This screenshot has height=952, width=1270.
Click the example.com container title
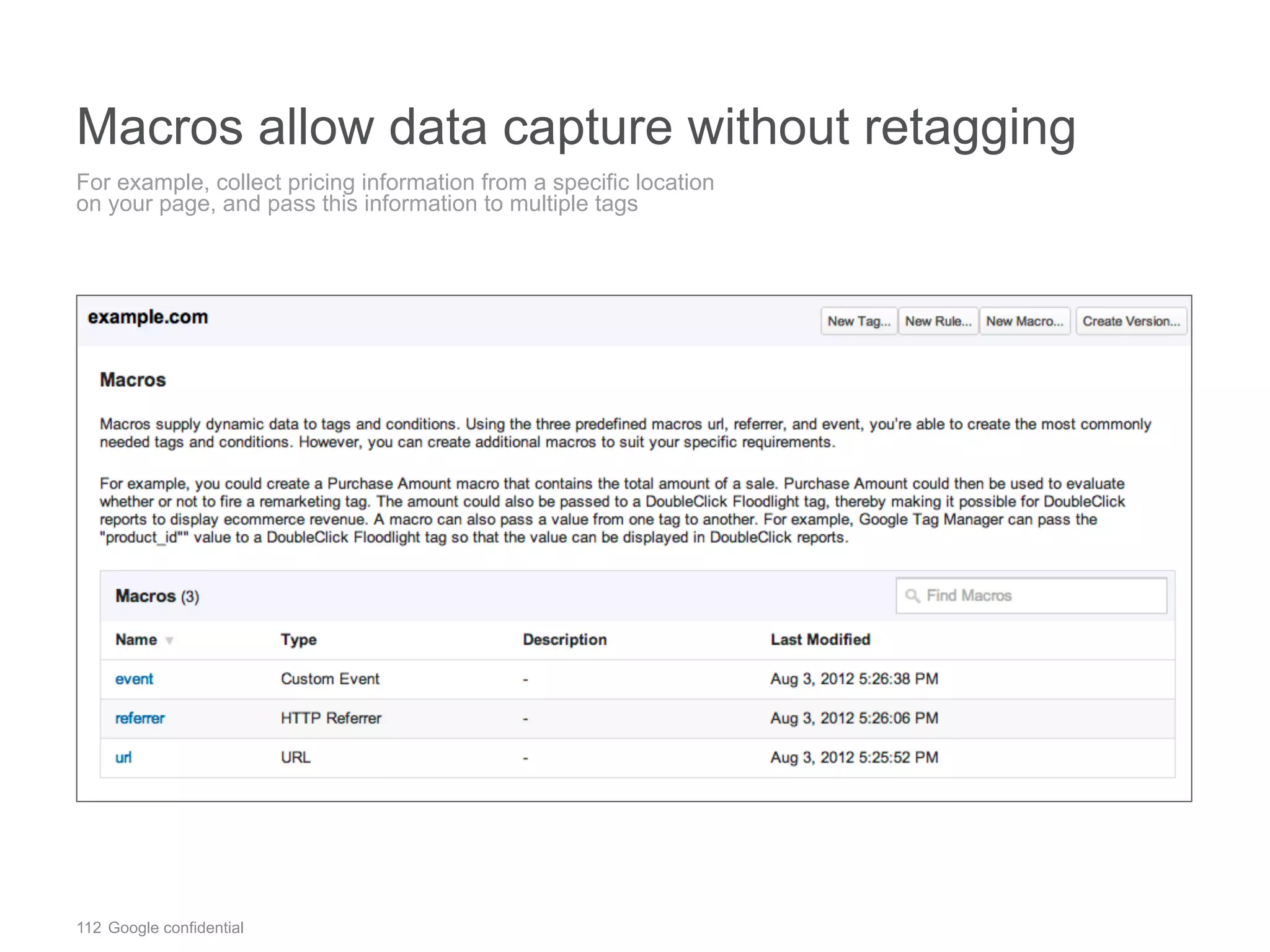pos(148,317)
